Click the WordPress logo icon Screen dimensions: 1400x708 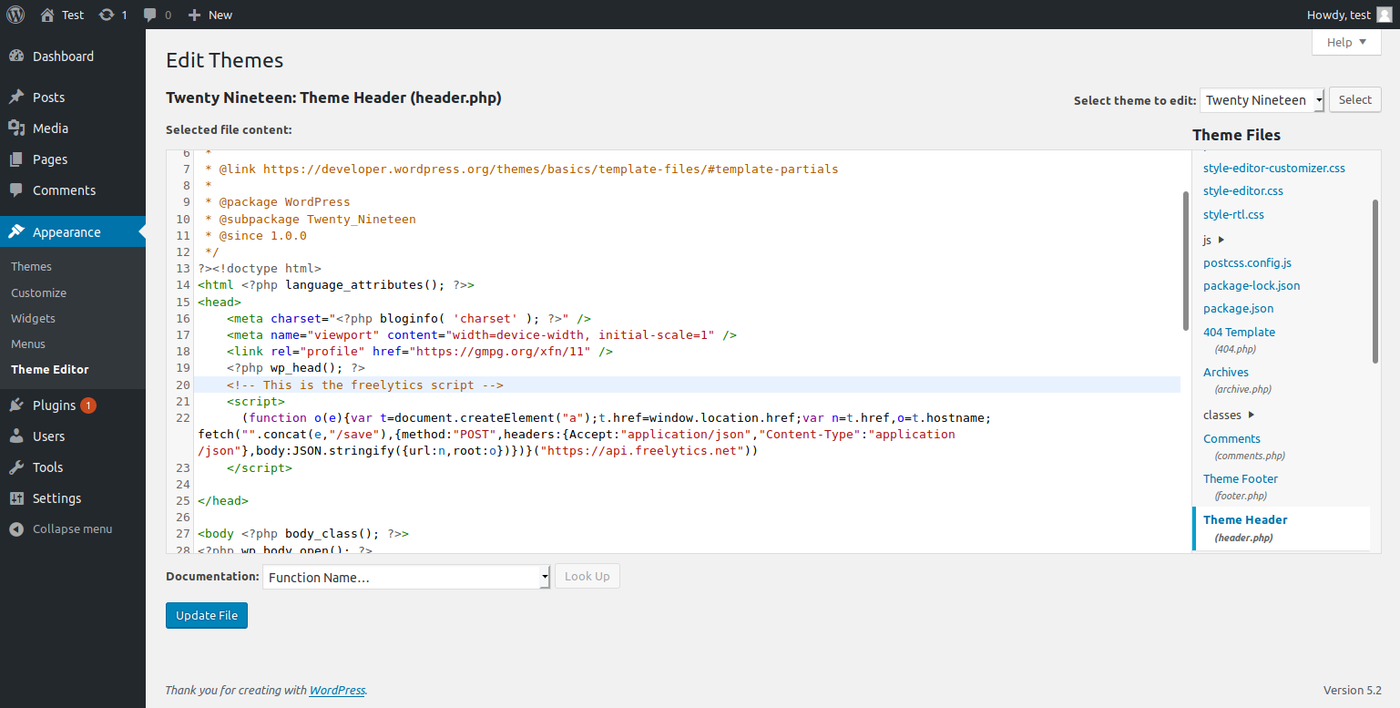pyautogui.click(x=16, y=14)
